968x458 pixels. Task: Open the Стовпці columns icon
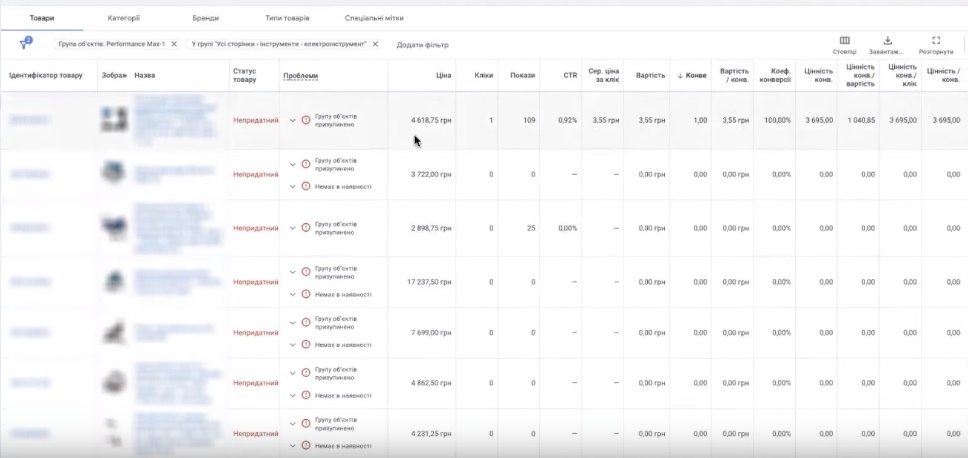tap(845, 41)
